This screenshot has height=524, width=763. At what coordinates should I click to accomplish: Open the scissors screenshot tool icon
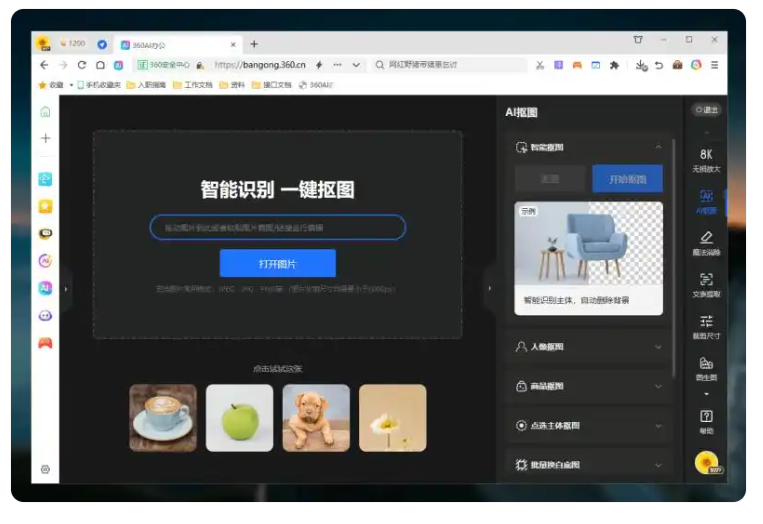pos(540,65)
